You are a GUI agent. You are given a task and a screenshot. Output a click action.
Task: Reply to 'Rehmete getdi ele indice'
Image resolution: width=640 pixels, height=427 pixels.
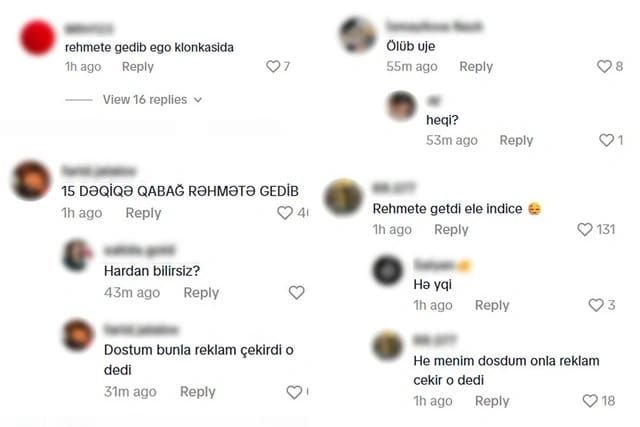point(451,229)
